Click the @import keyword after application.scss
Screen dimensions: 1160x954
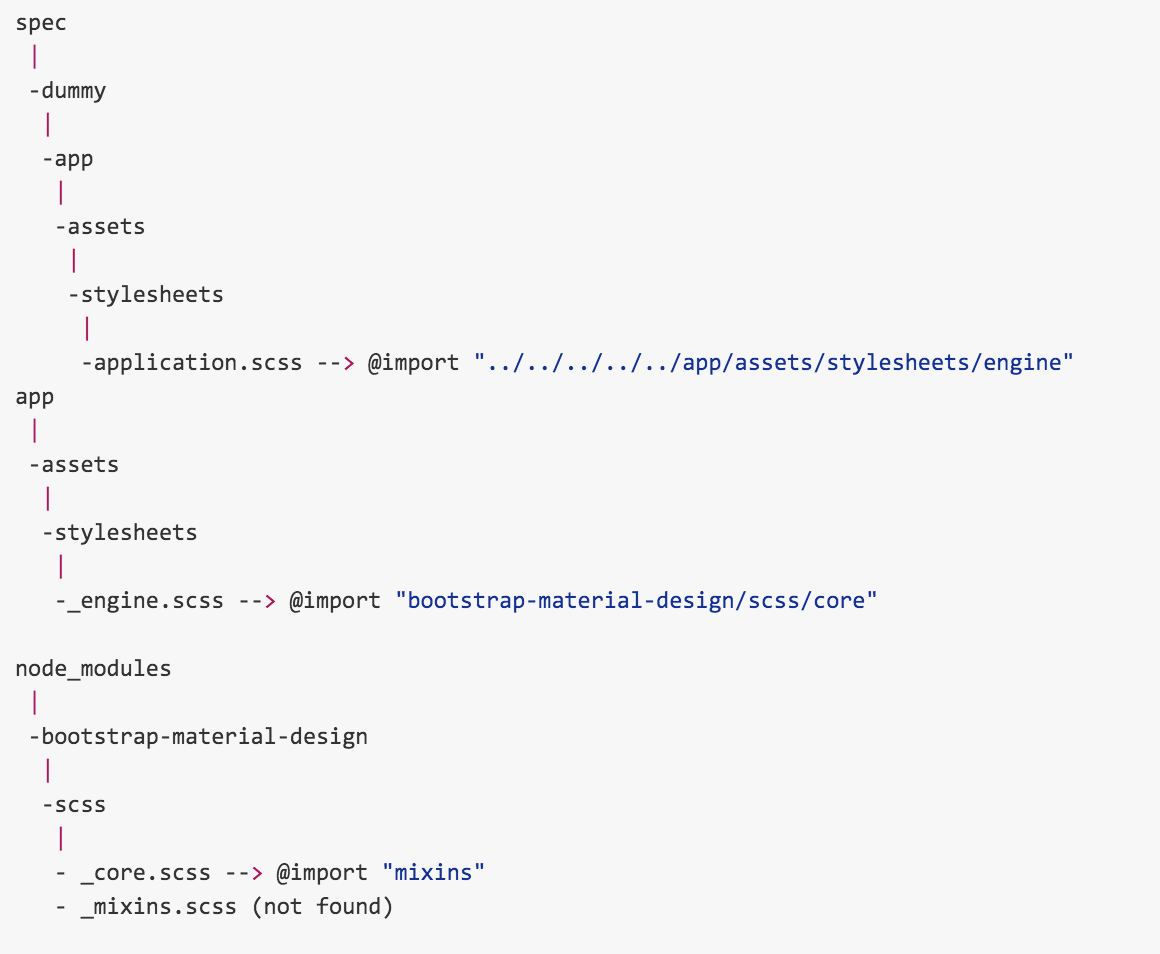click(413, 363)
